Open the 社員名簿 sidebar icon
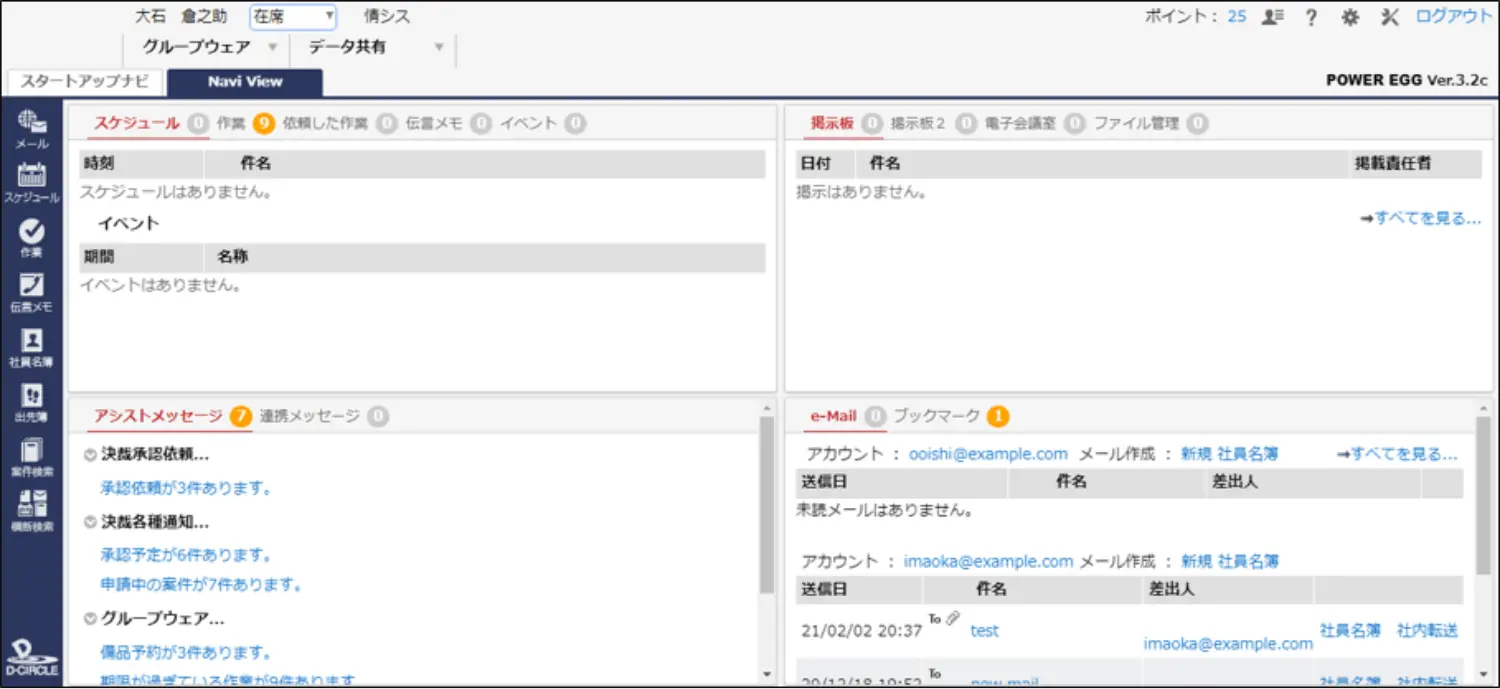This screenshot has height=689, width=1500. [x=32, y=343]
